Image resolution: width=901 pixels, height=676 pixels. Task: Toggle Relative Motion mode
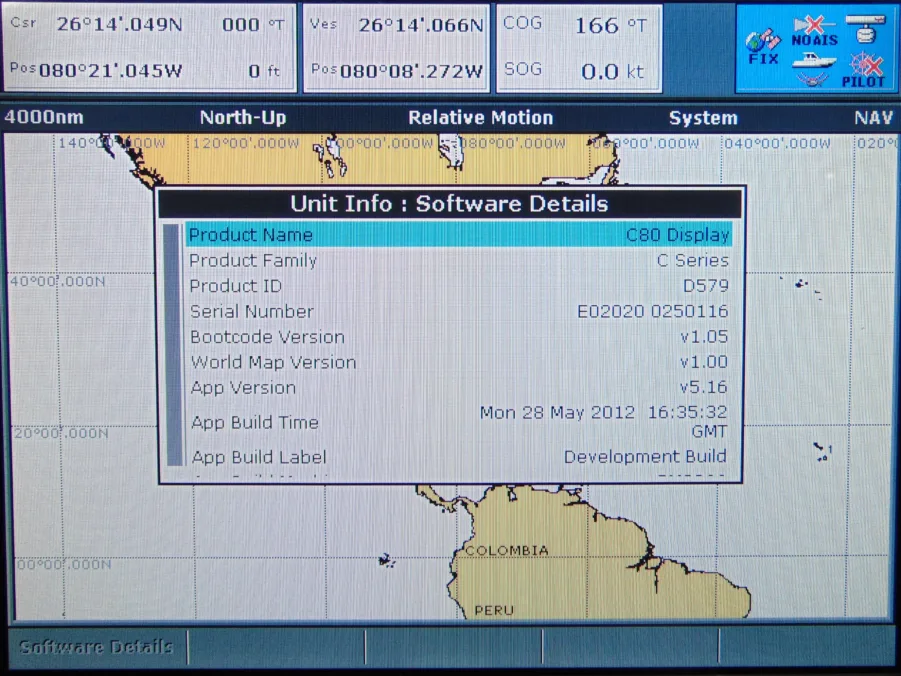tap(480, 117)
